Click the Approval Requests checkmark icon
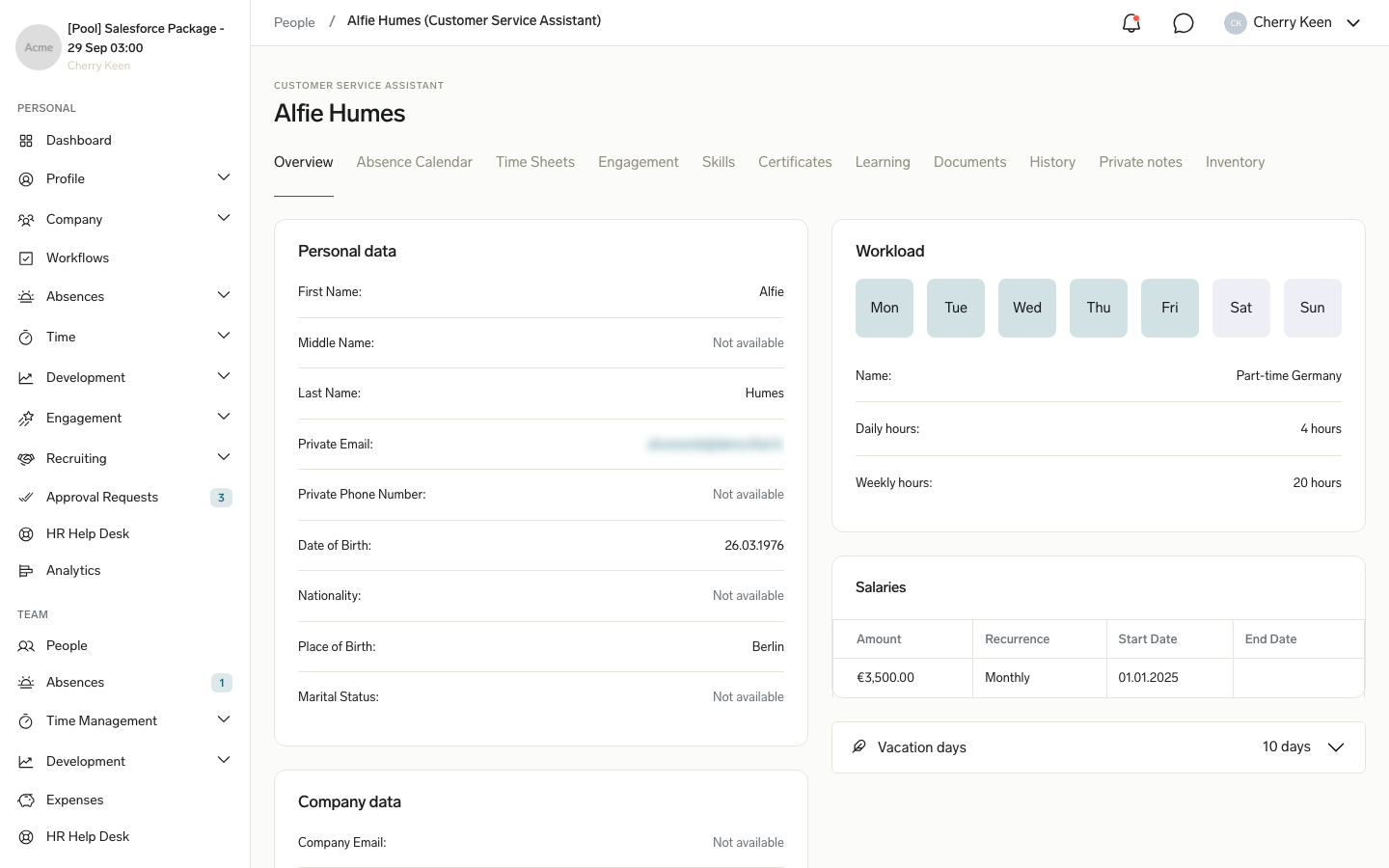The image size is (1389, 868). point(26,498)
